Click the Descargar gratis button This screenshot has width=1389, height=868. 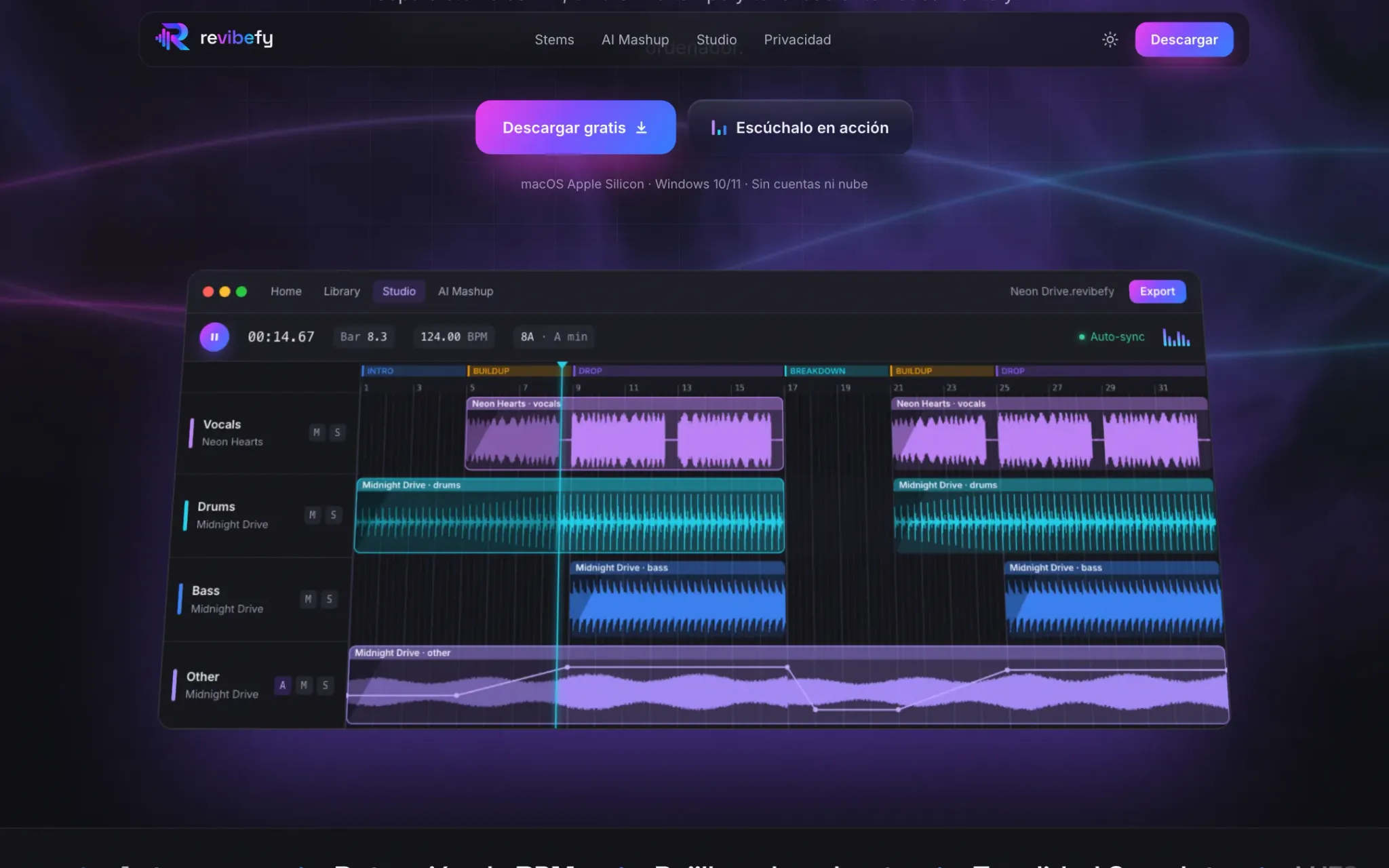point(575,127)
